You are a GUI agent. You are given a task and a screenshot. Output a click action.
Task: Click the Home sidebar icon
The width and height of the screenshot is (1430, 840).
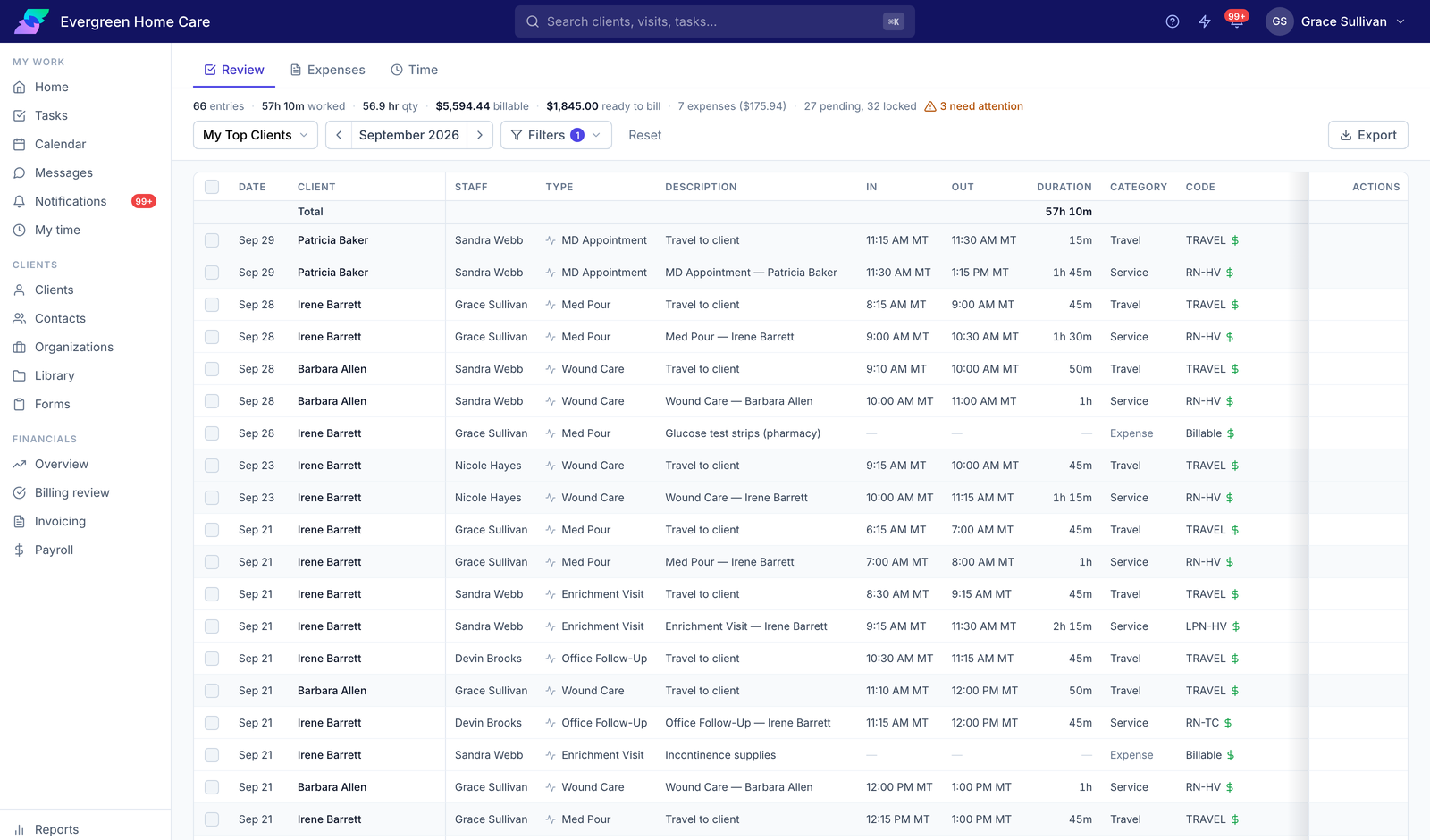[x=20, y=87]
